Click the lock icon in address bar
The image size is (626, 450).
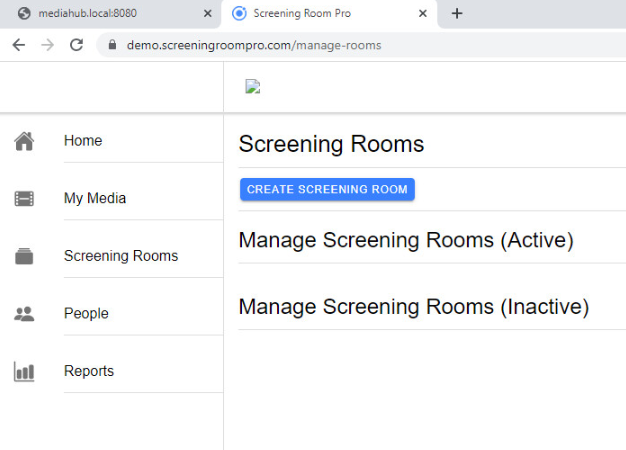(113, 45)
